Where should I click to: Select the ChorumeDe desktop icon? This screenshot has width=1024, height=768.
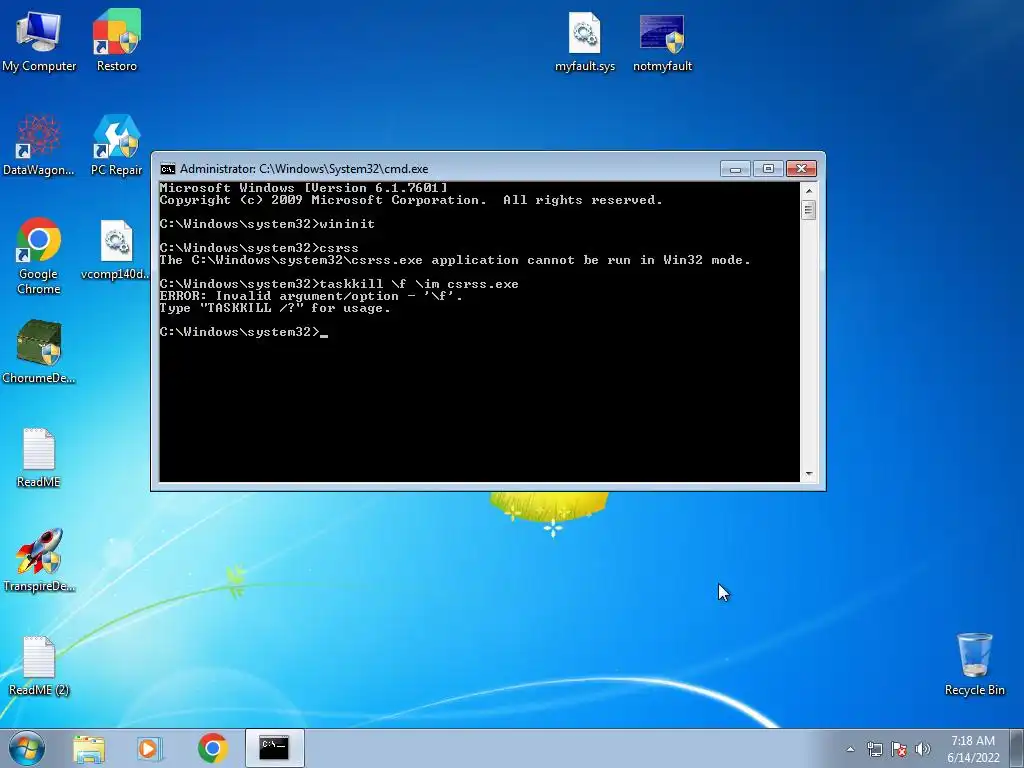[39, 351]
